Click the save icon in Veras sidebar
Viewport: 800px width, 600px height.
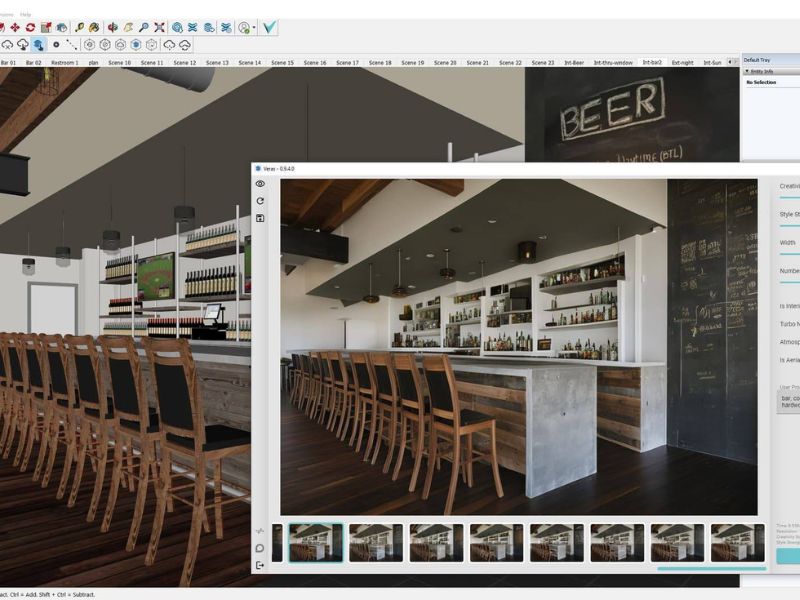point(260,218)
